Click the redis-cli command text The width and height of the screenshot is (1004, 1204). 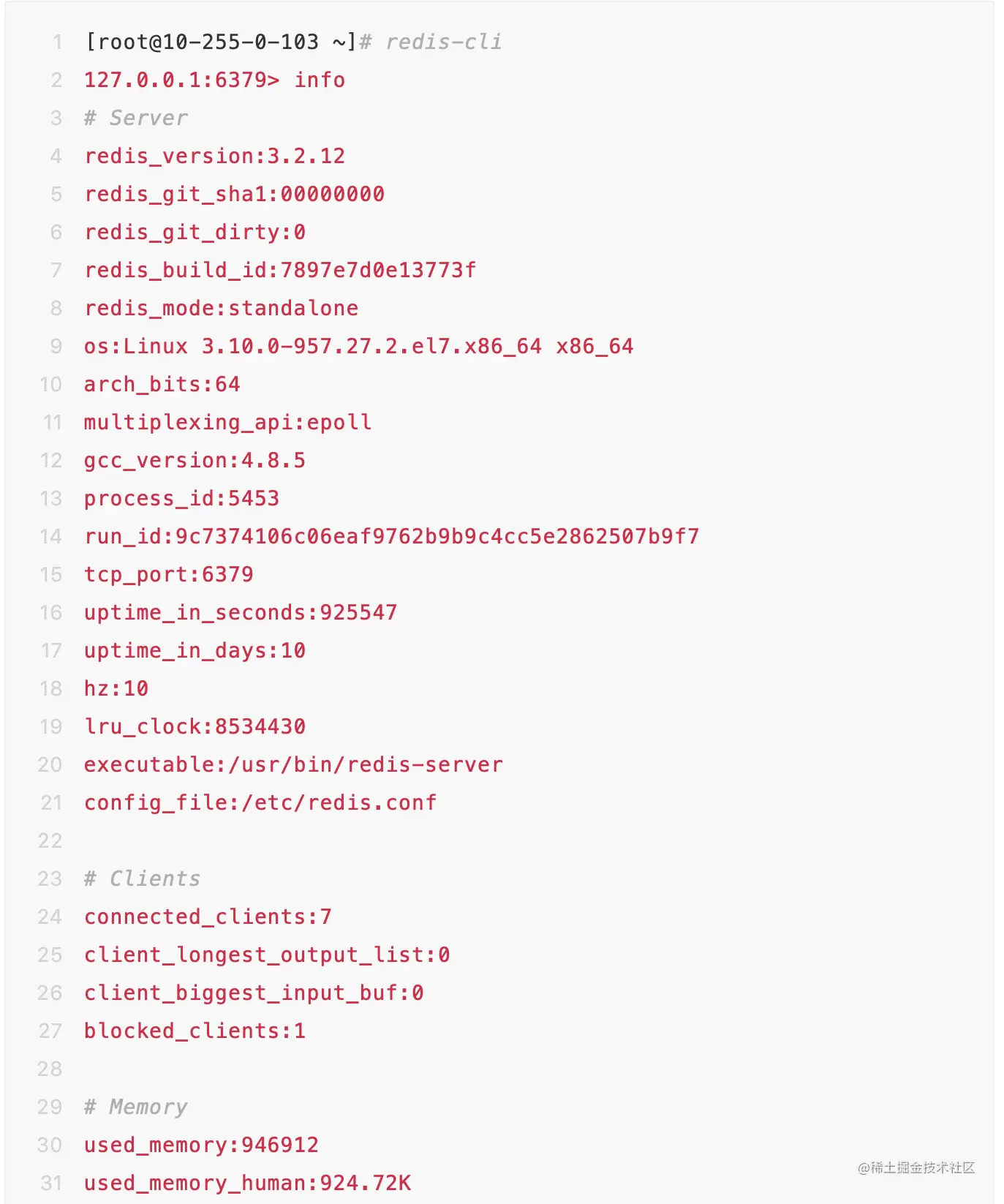pos(443,42)
